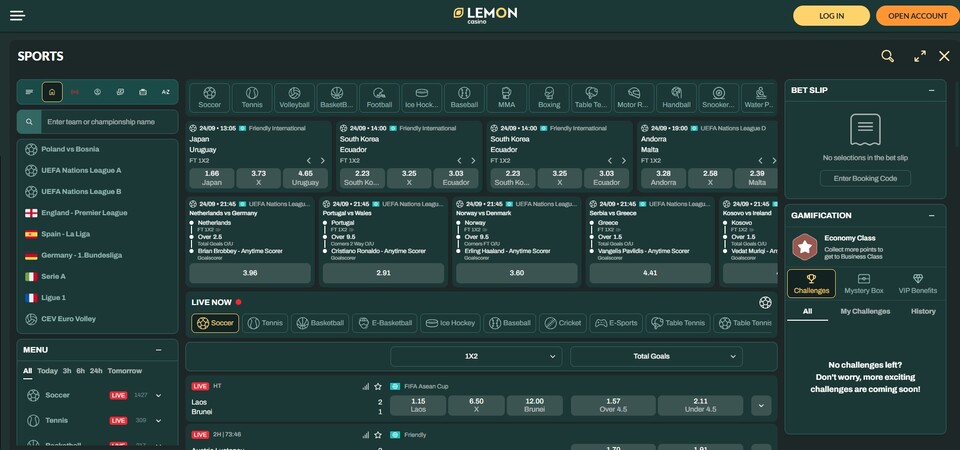Select Over 4.5 at 1.57 odds
Screen dimensions: 960x450
(613, 405)
